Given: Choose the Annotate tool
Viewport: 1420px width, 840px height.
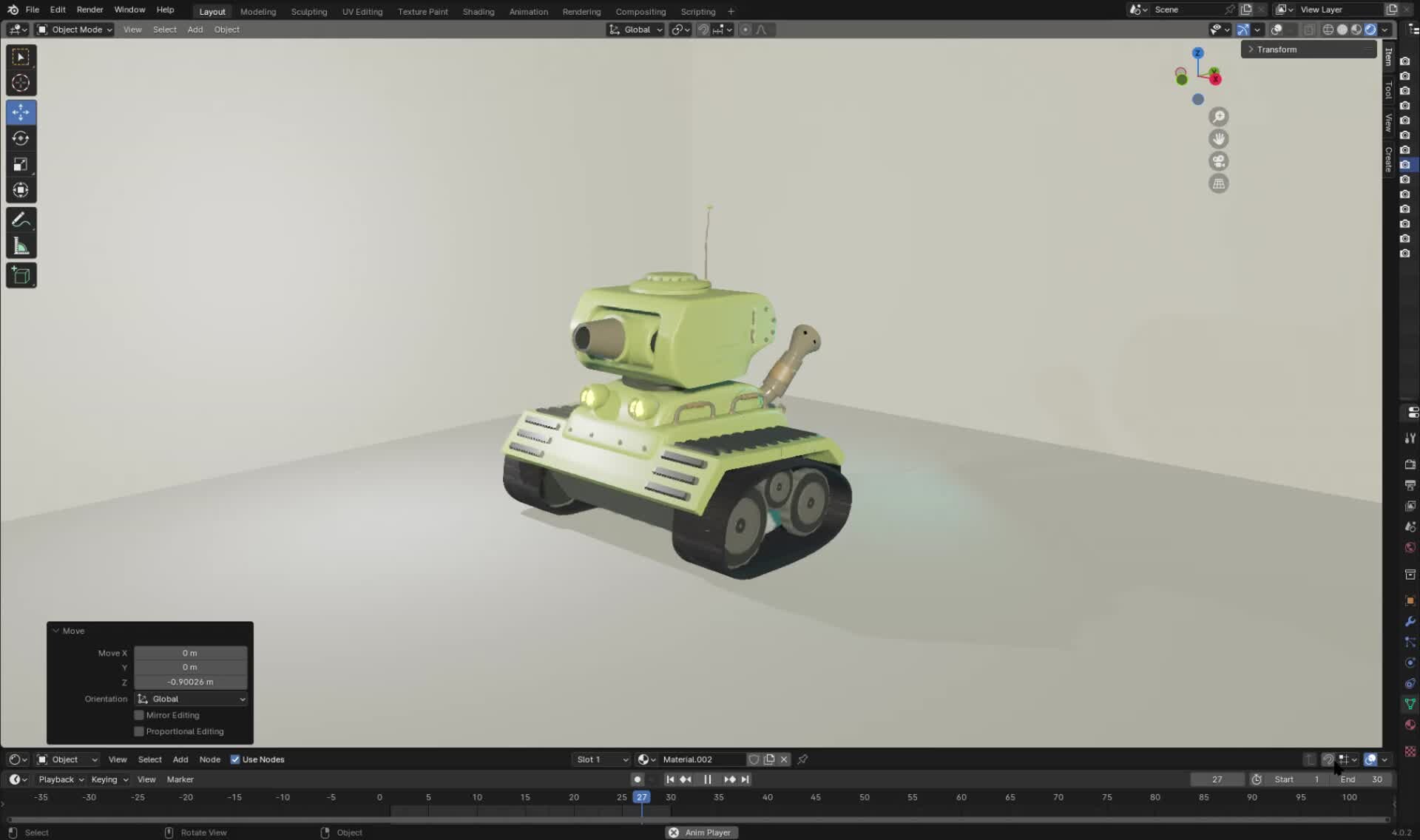Looking at the screenshot, I should click(x=21, y=218).
